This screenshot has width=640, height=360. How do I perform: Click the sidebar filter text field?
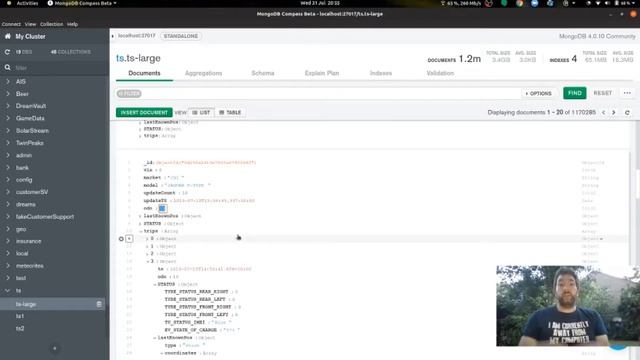(57, 68)
